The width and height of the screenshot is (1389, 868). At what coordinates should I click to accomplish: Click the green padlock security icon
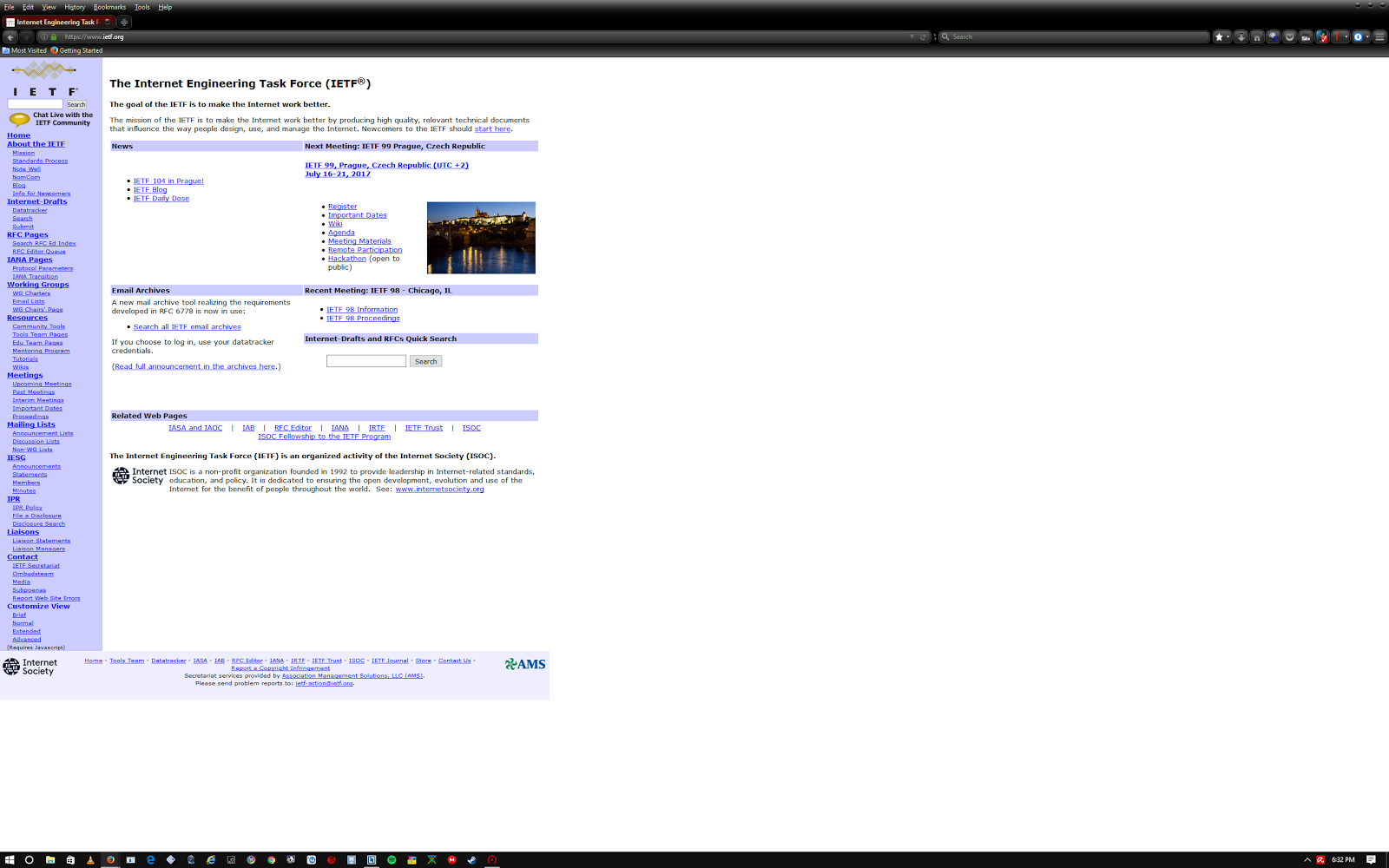54,36
